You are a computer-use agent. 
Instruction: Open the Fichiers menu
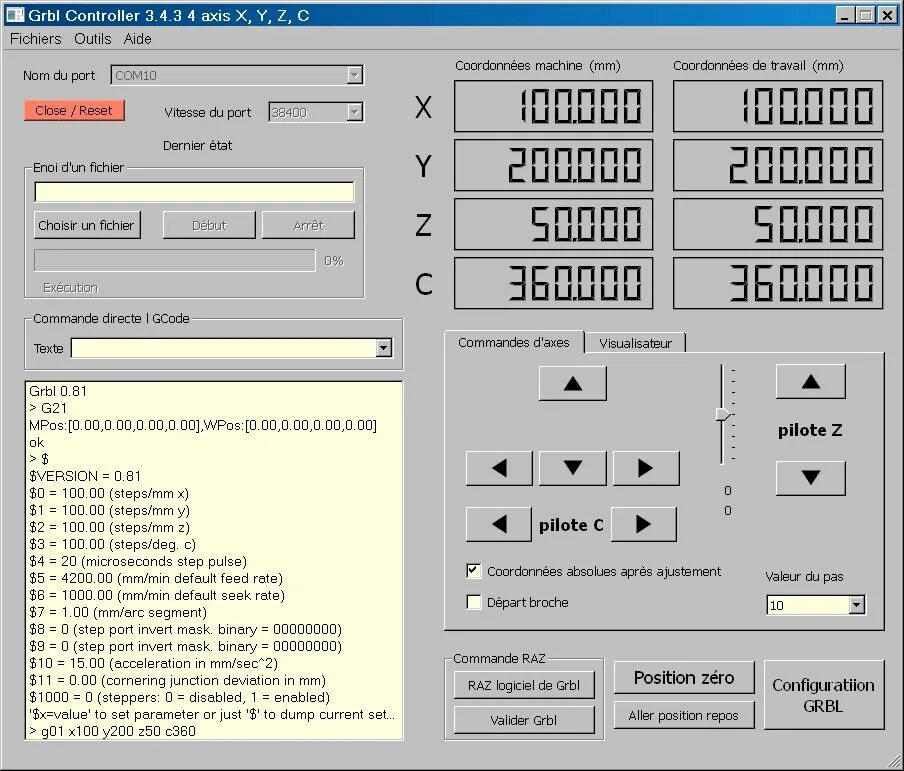point(36,39)
